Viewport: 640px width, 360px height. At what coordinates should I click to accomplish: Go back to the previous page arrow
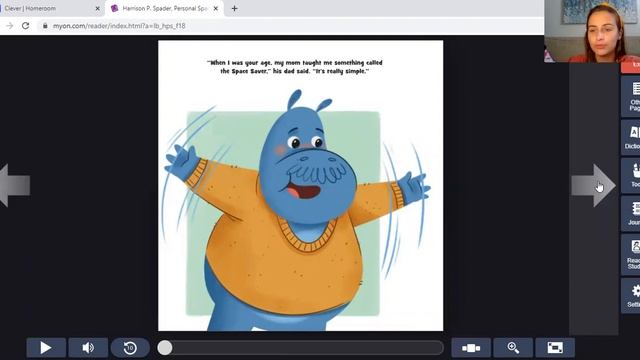click(x=15, y=186)
